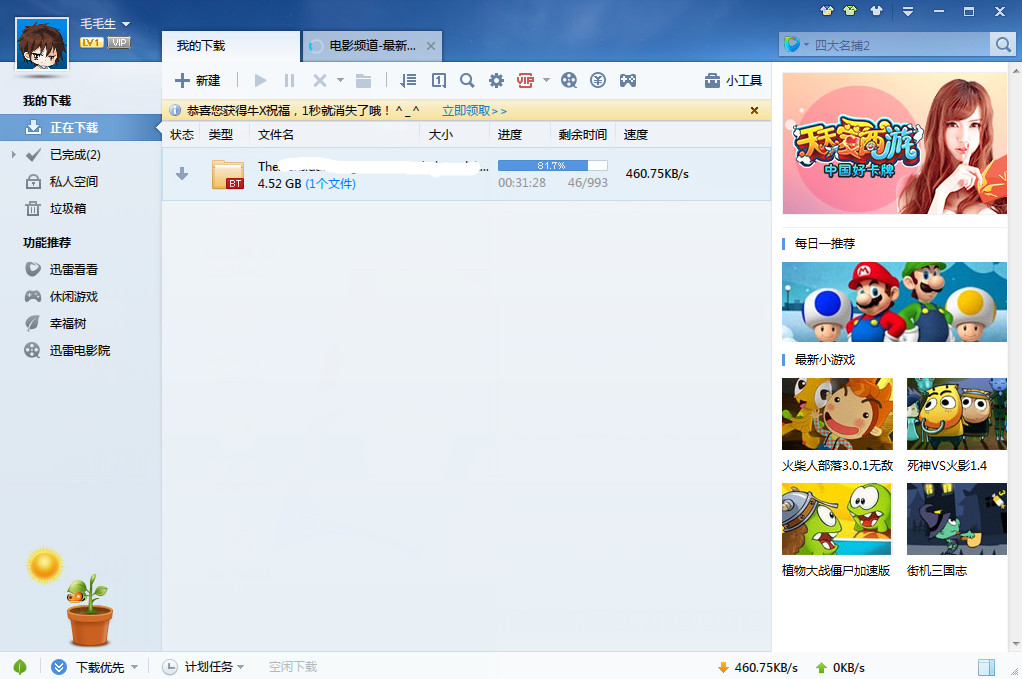Open the 小工具 tools panel
The width and height of the screenshot is (1022, 679).
click(734, 80)
